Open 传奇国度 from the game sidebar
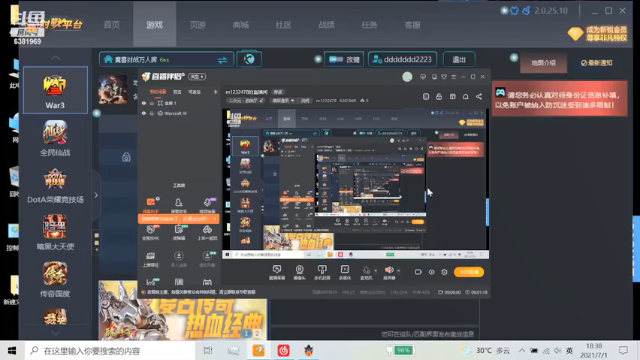 pos(55,280)
